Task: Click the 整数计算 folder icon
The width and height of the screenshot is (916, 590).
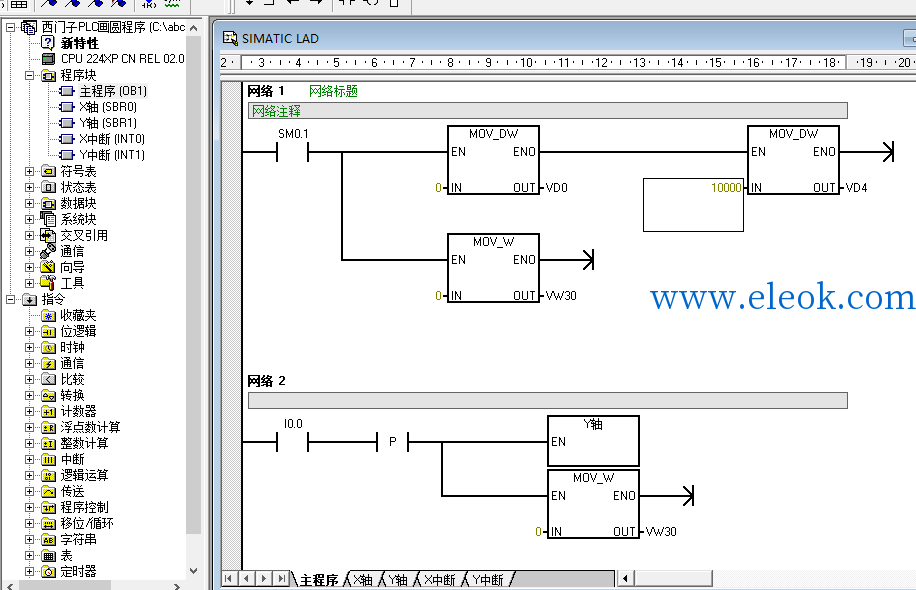Action: [x=48, y=443]
